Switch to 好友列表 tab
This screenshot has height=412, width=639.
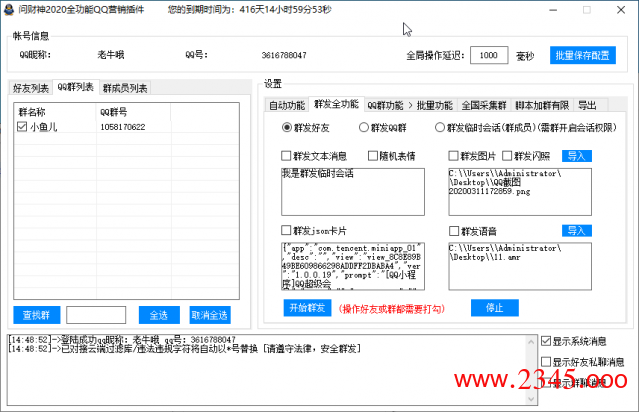pyautogui.click(x=31, y=88)
